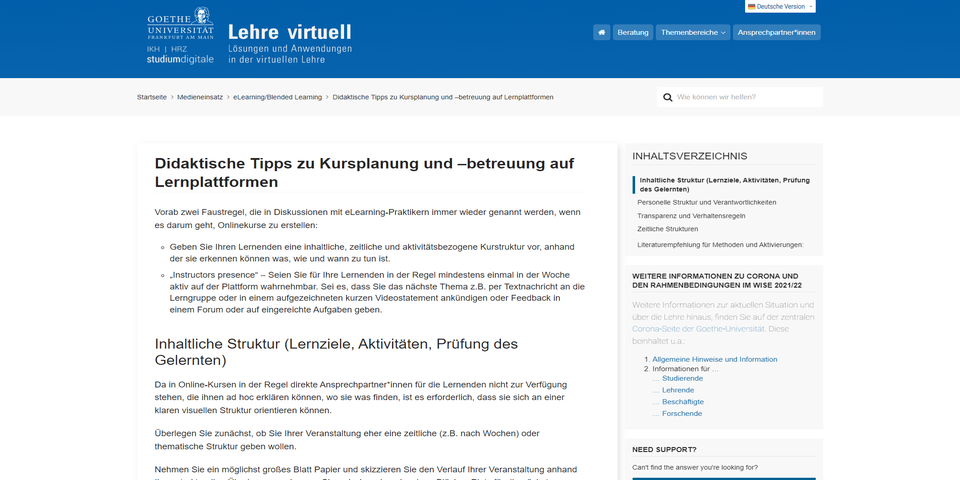This screenshot has width=960, height=480.
Task: Open the Forschende link
Action: tap(681, 413)
